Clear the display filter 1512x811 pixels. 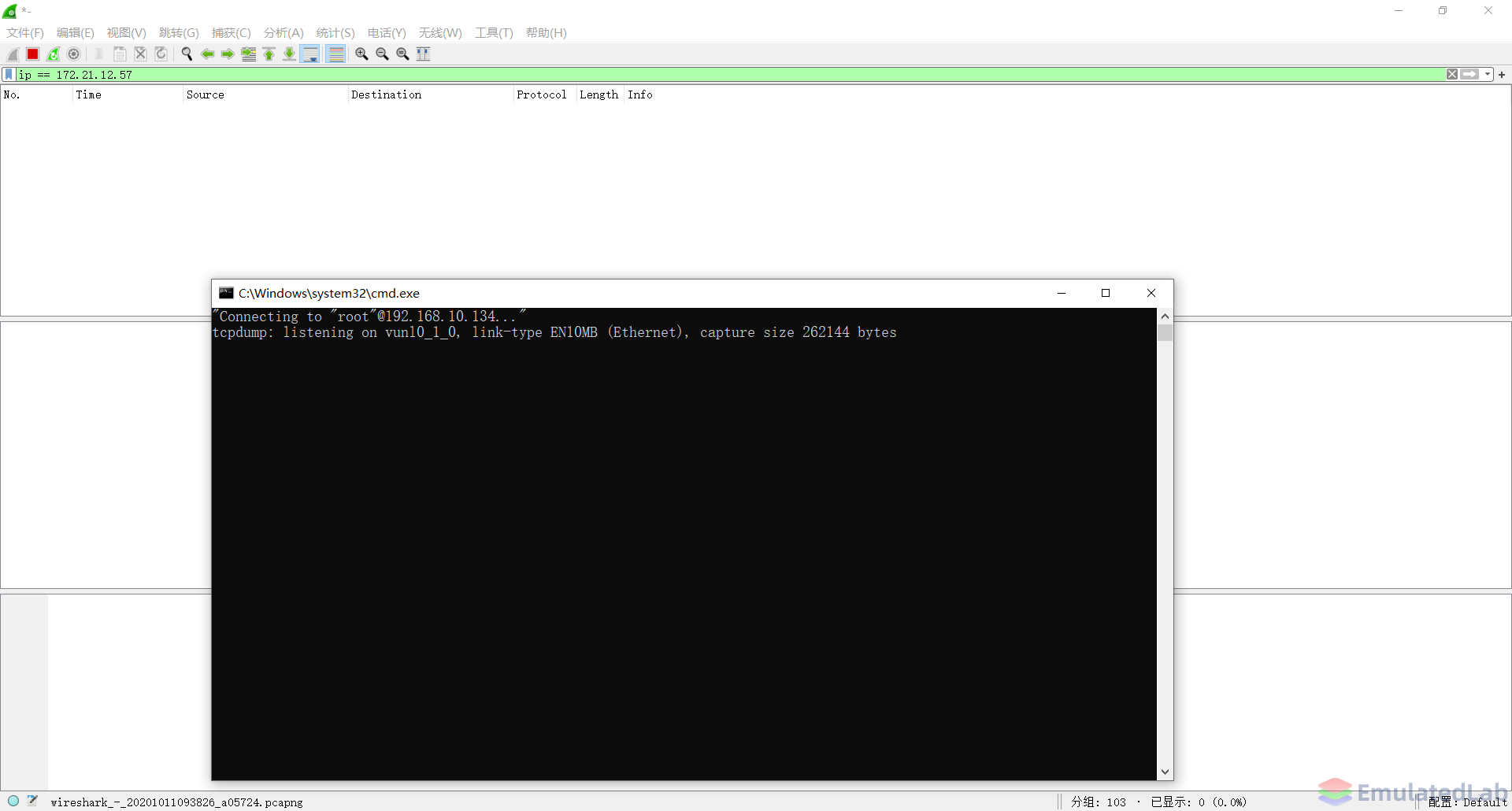tap(1451, 74)
